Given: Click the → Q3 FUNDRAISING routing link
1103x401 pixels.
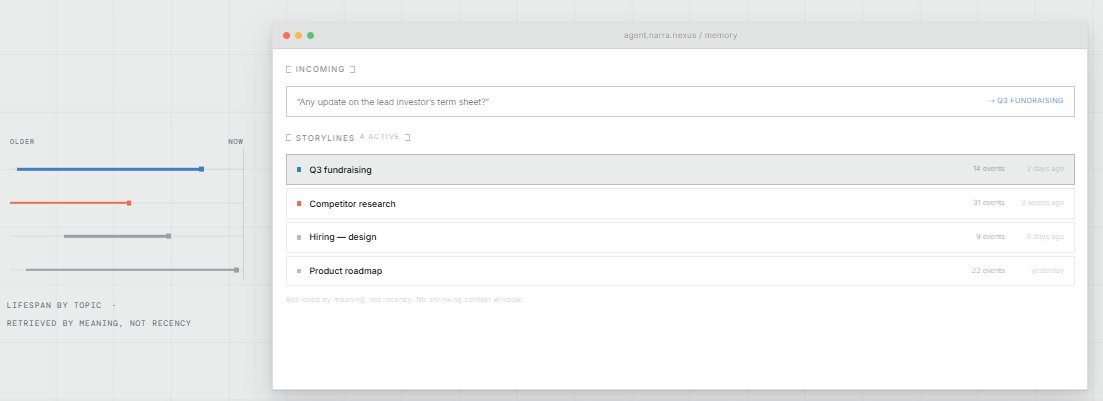Looking at the screenshot, I should tap(1024, 101).
